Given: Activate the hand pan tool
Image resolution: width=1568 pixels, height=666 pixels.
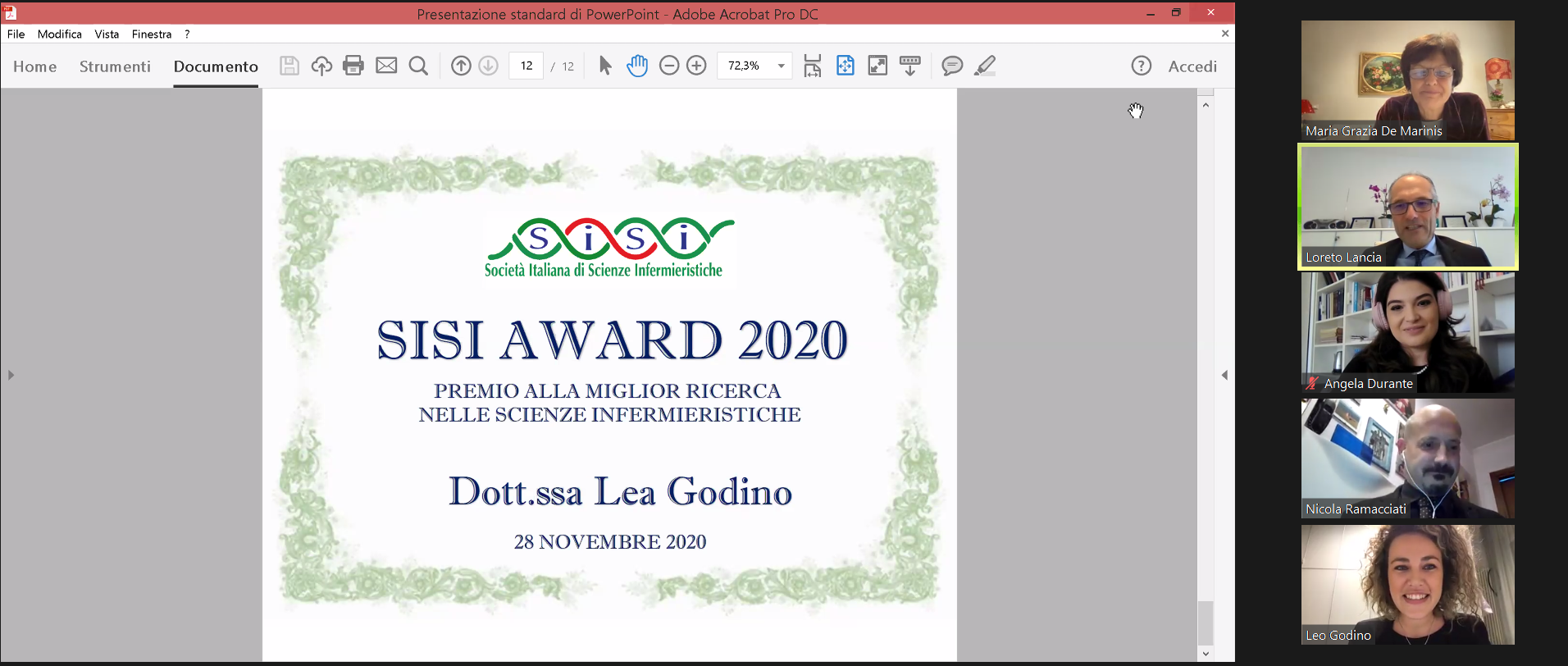Looking at the screenshot, I should 637,66.
